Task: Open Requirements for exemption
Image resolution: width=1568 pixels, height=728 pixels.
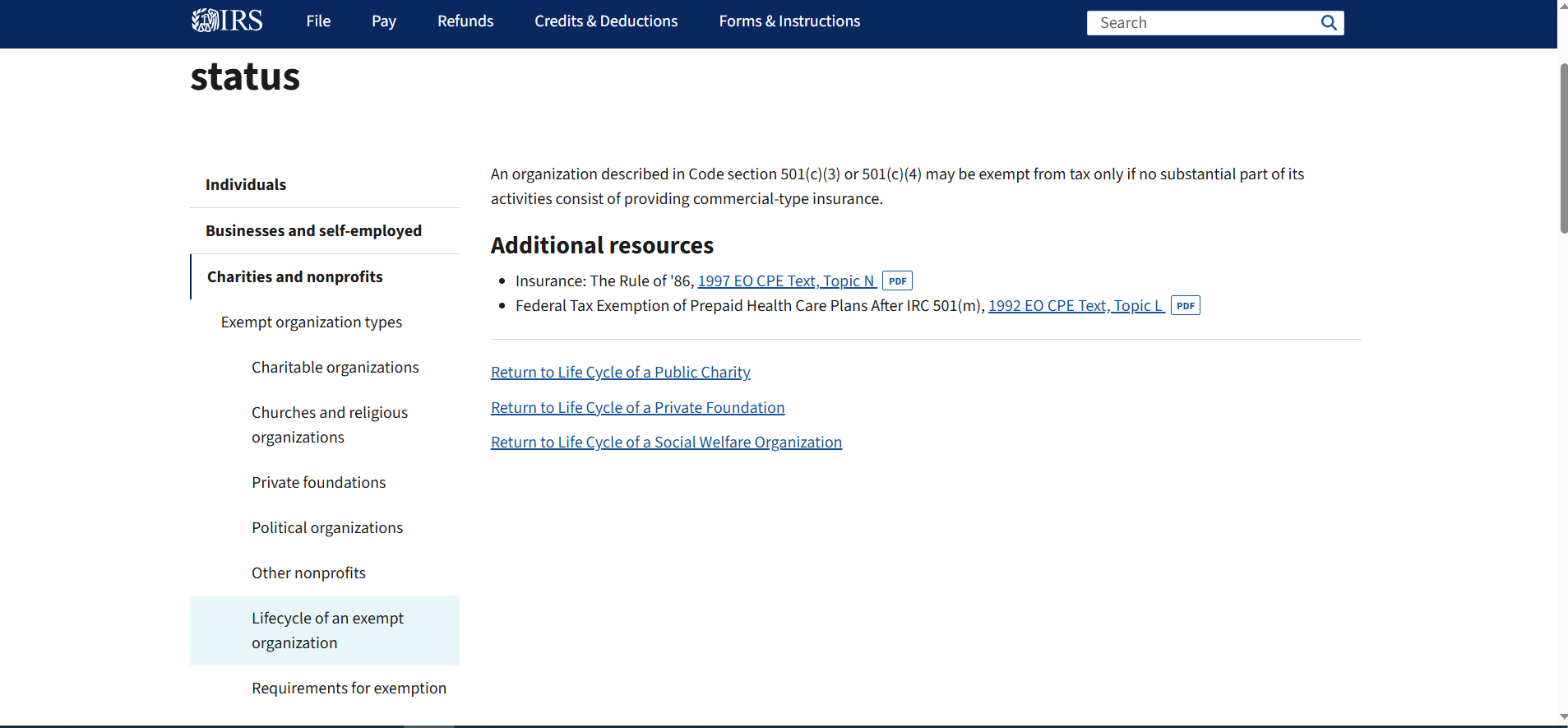Action: point(349,689)
